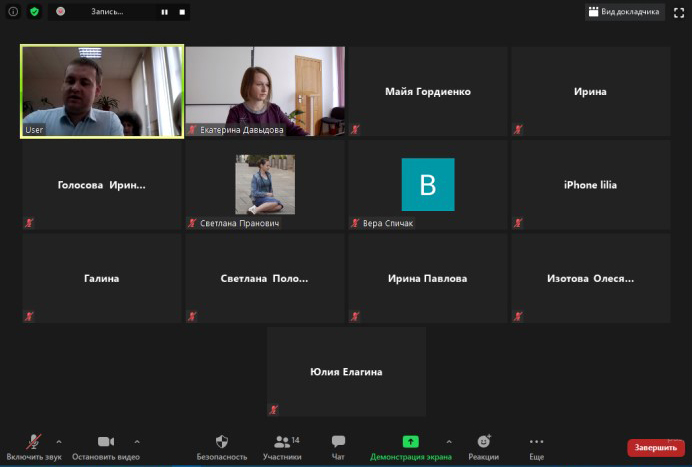Select Светлана Поло... participant tile
Screen dimensions: 692x467
[265, 278]
